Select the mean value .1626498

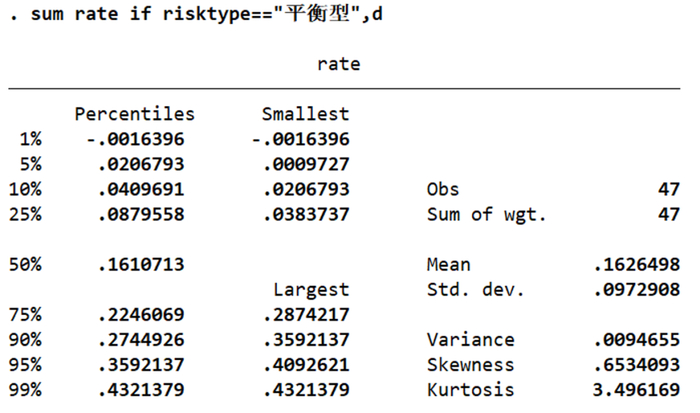click(639, 265)
